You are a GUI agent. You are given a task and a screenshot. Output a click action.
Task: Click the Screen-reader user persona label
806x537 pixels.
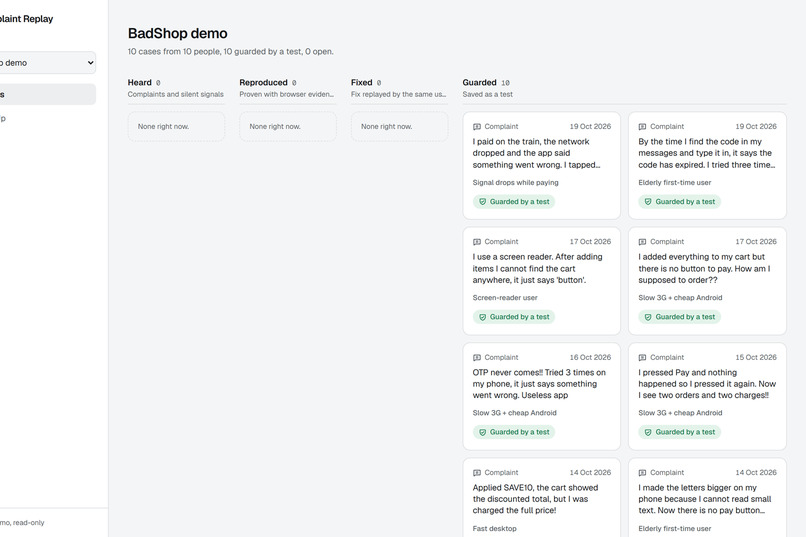tap(505, 298)
